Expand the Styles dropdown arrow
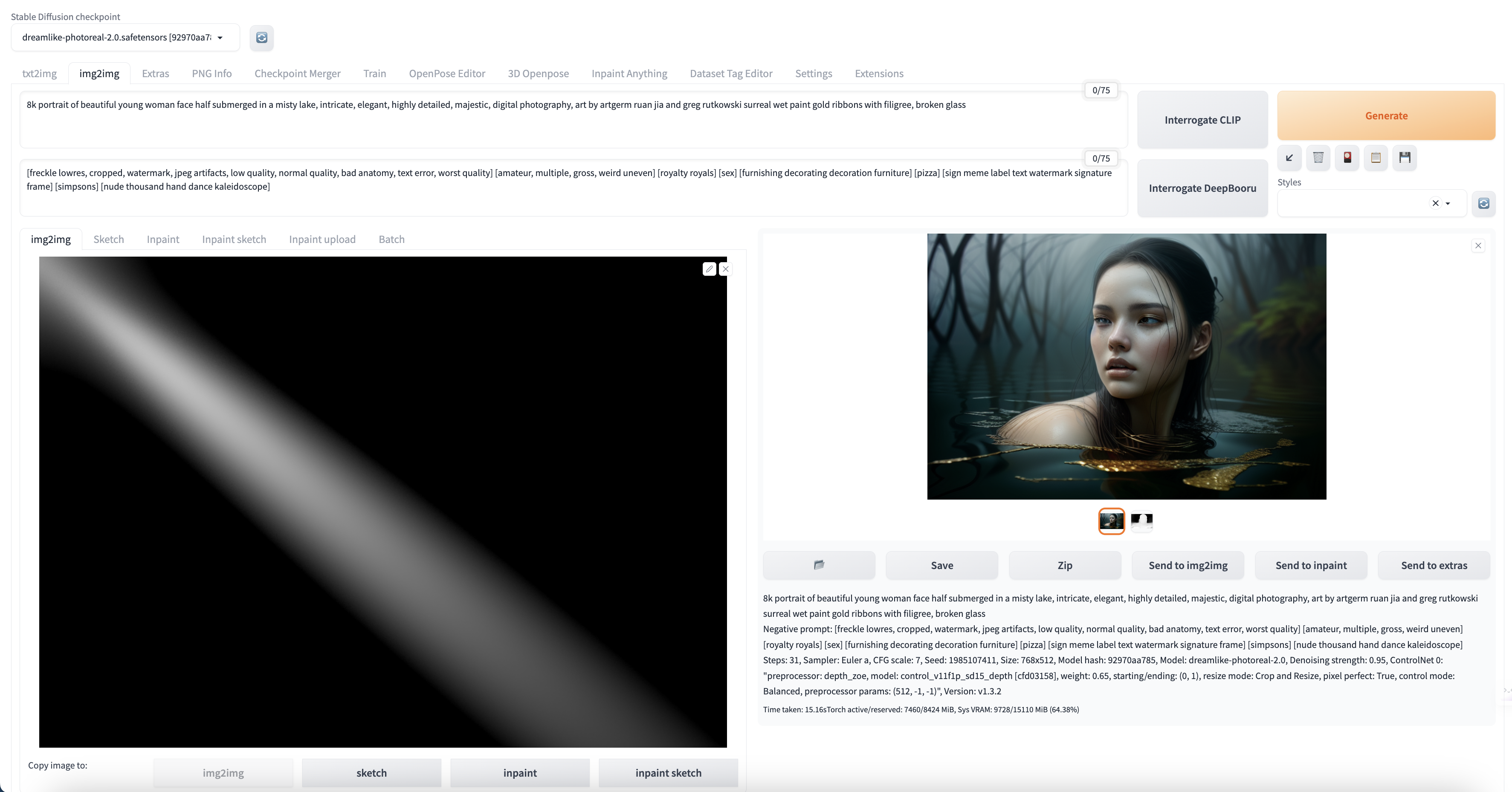The height and width of the screenshot is (792, 1512). [1448, 204]
